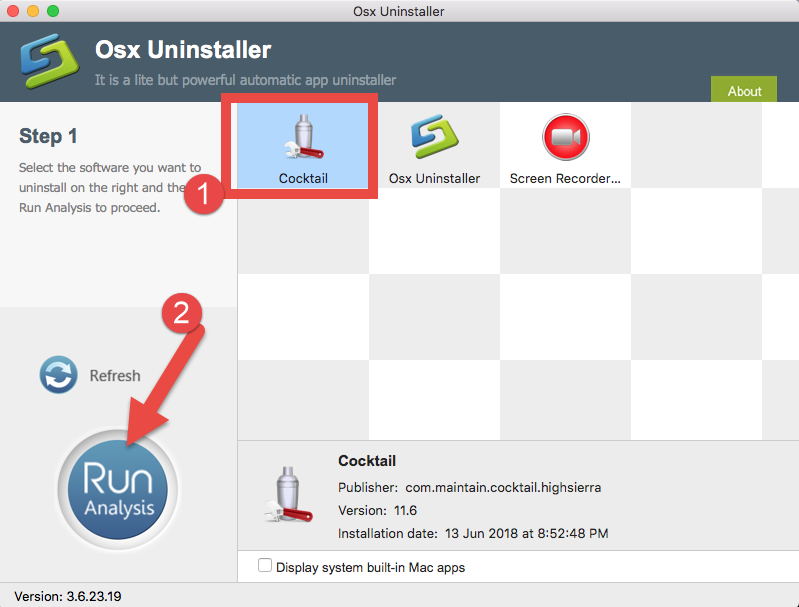Select the Screen Recorder app in the grid
Screen dimensions: 799x607
565,146
